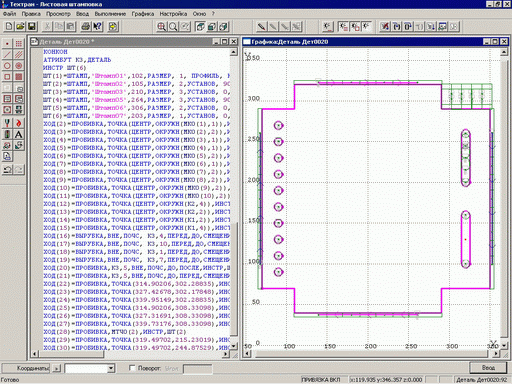The height and width of the screenshot is (384, 512).
Task: Enable the Поворот checkbox
Action: click(x=132, y=368)
